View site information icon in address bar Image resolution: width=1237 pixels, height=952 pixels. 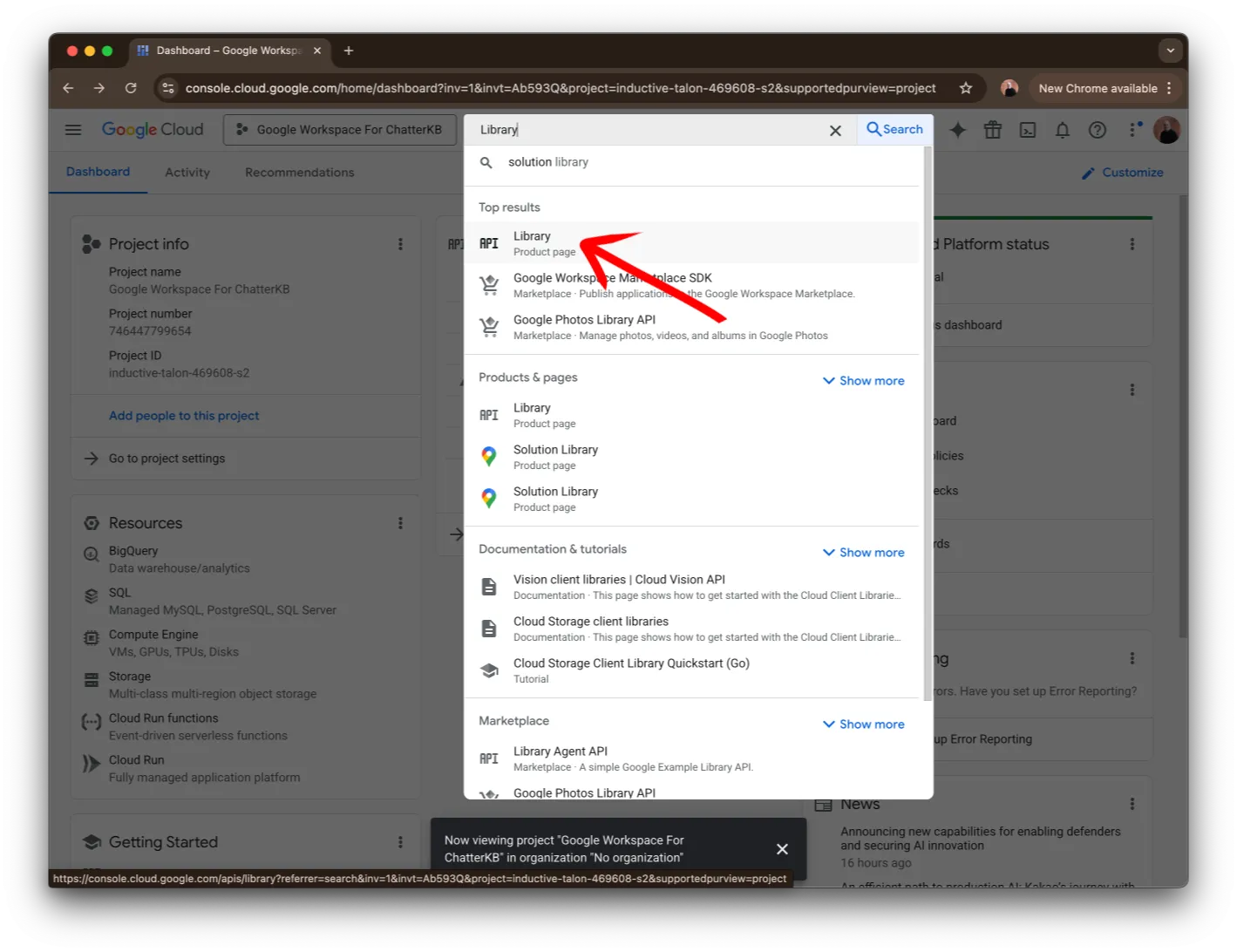(168, 88)
